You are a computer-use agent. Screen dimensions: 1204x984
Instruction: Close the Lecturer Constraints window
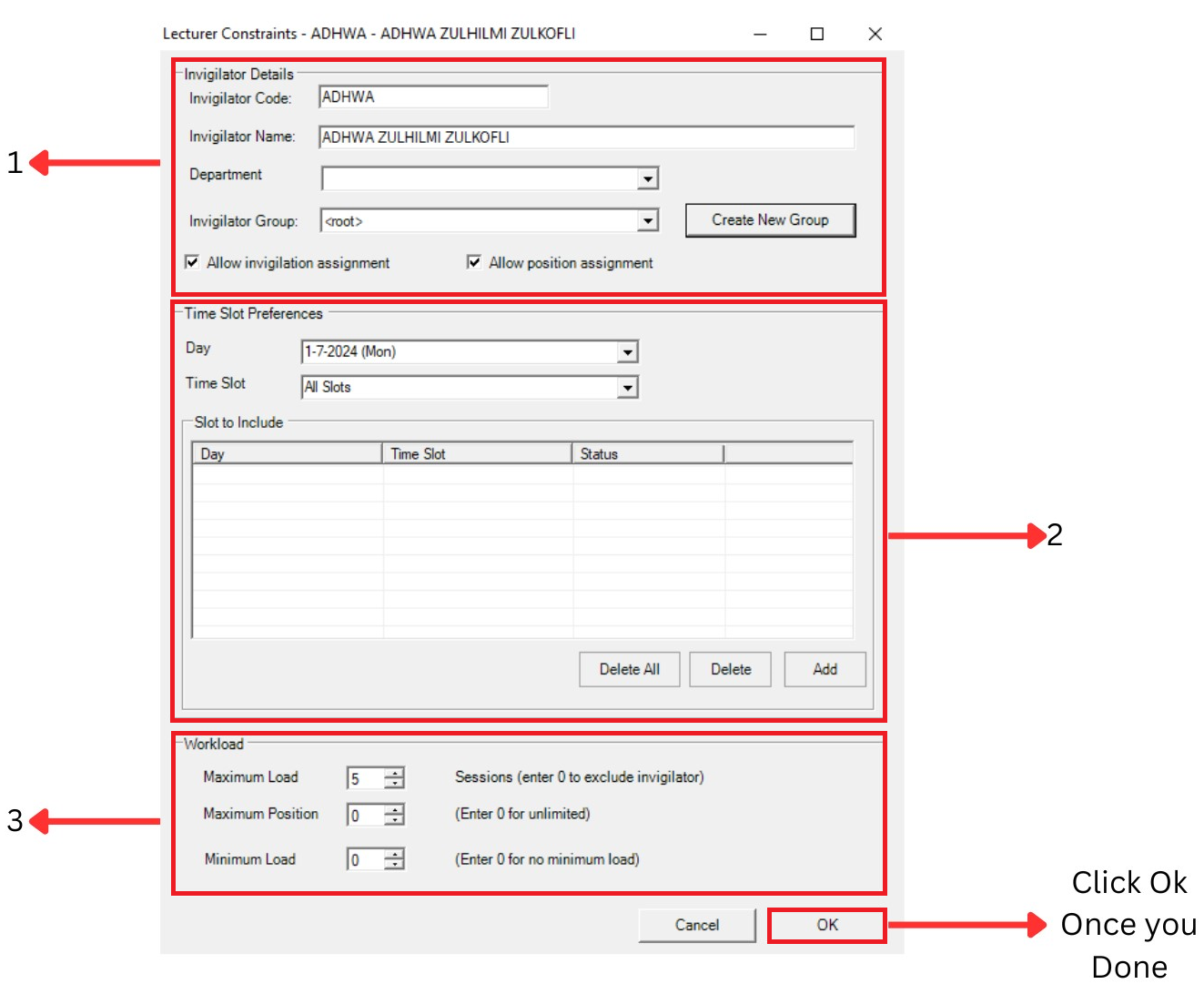tap(875, 34)
